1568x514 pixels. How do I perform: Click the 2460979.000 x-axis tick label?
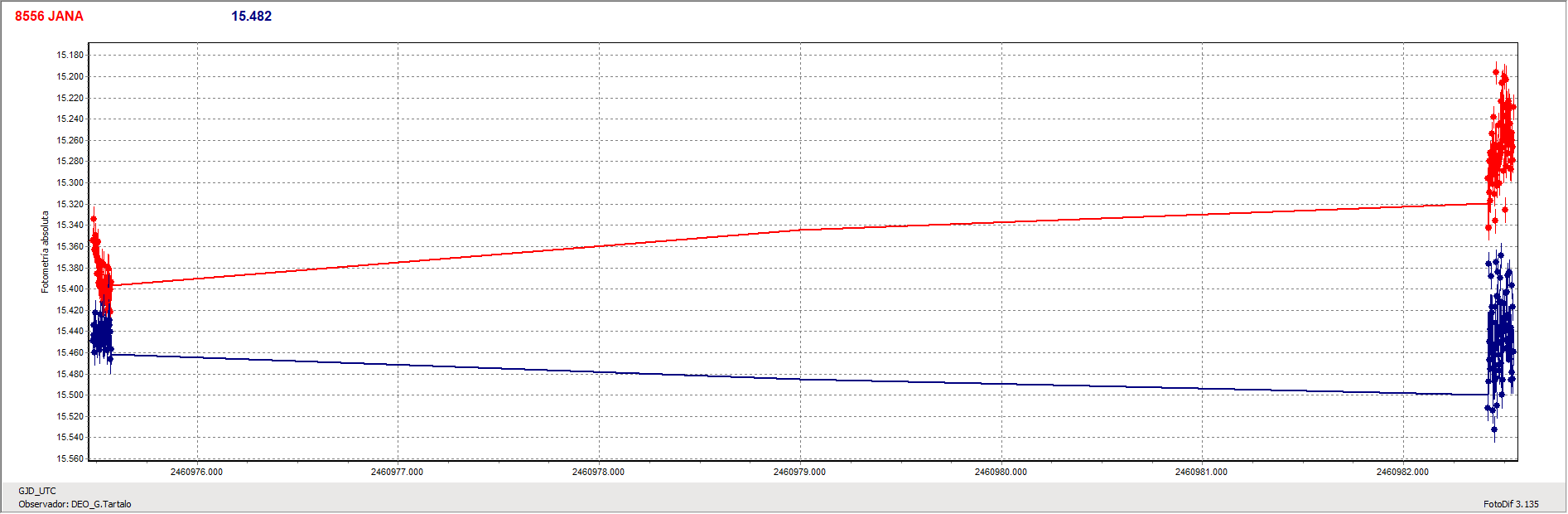(799, 472)
